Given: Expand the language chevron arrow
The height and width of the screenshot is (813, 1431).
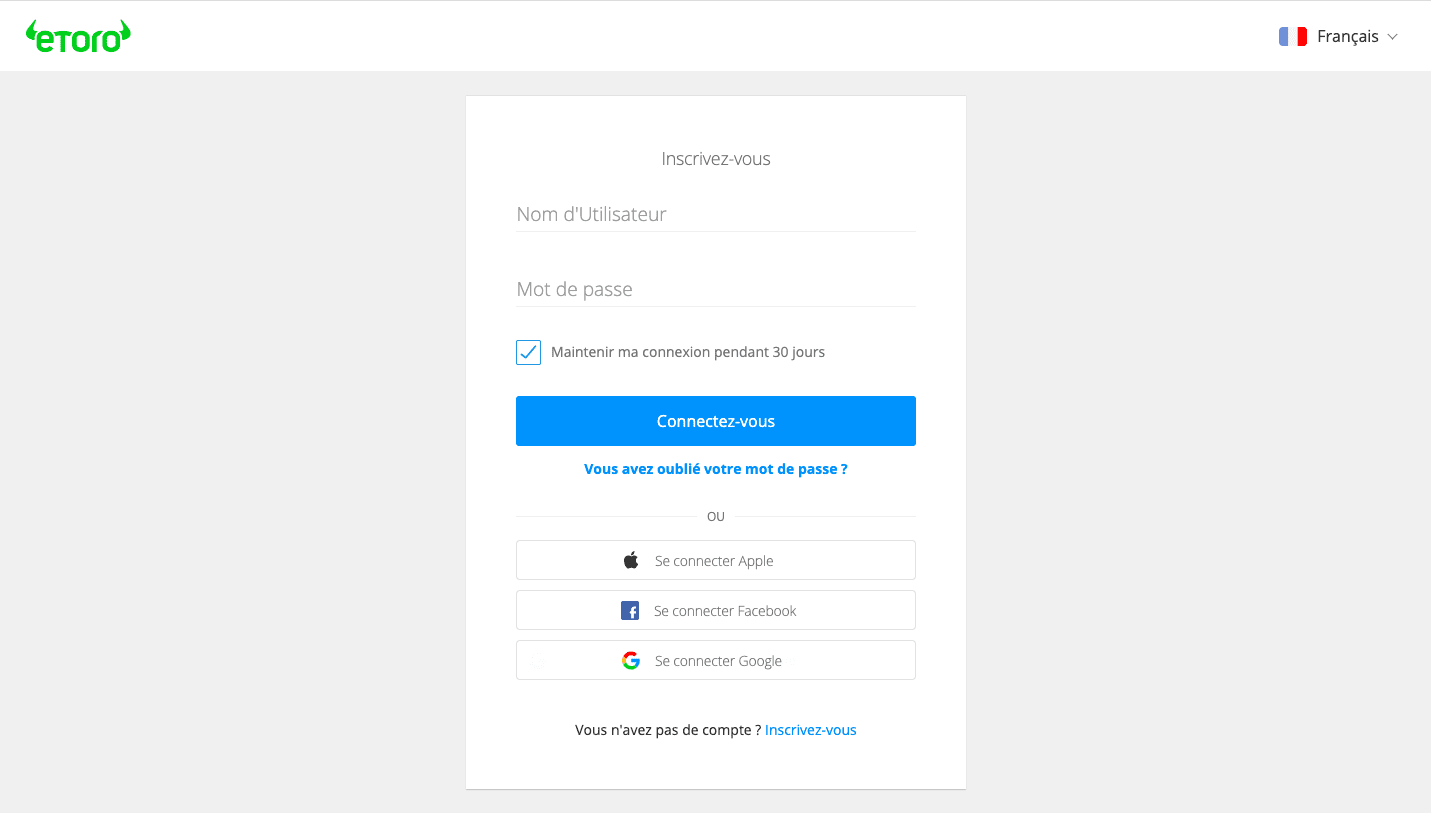Looking at the screenshot, I should pos(1392,37).
